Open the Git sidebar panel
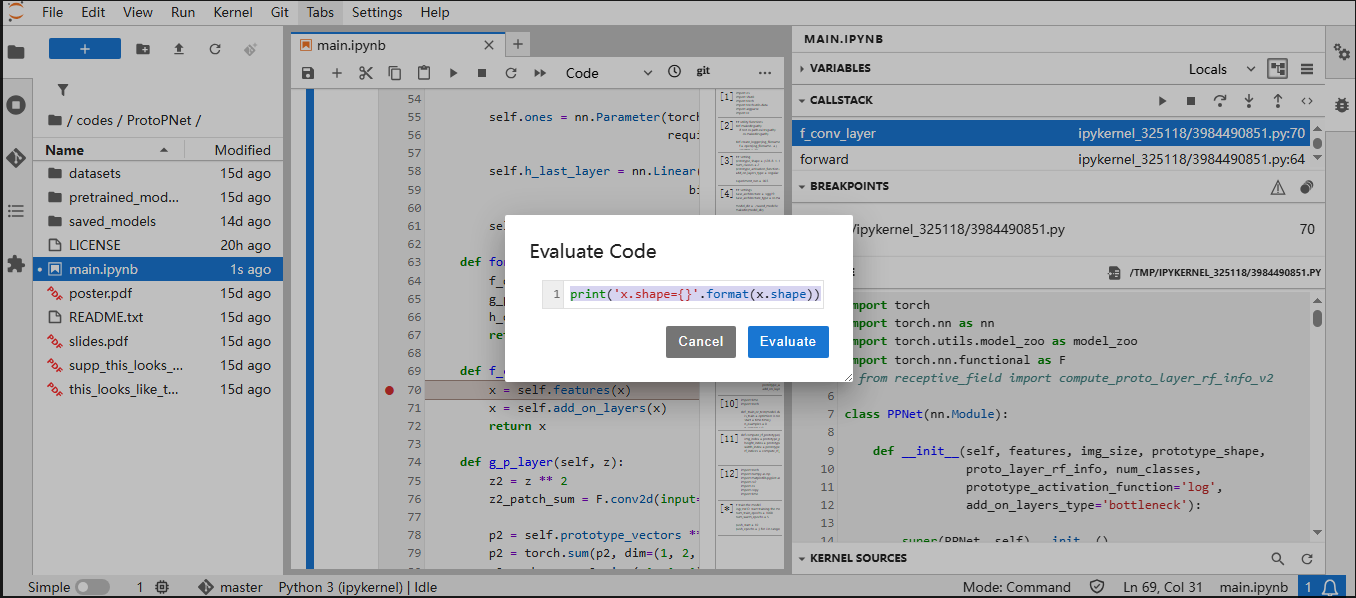1356x598 pixels. point(16,158)
